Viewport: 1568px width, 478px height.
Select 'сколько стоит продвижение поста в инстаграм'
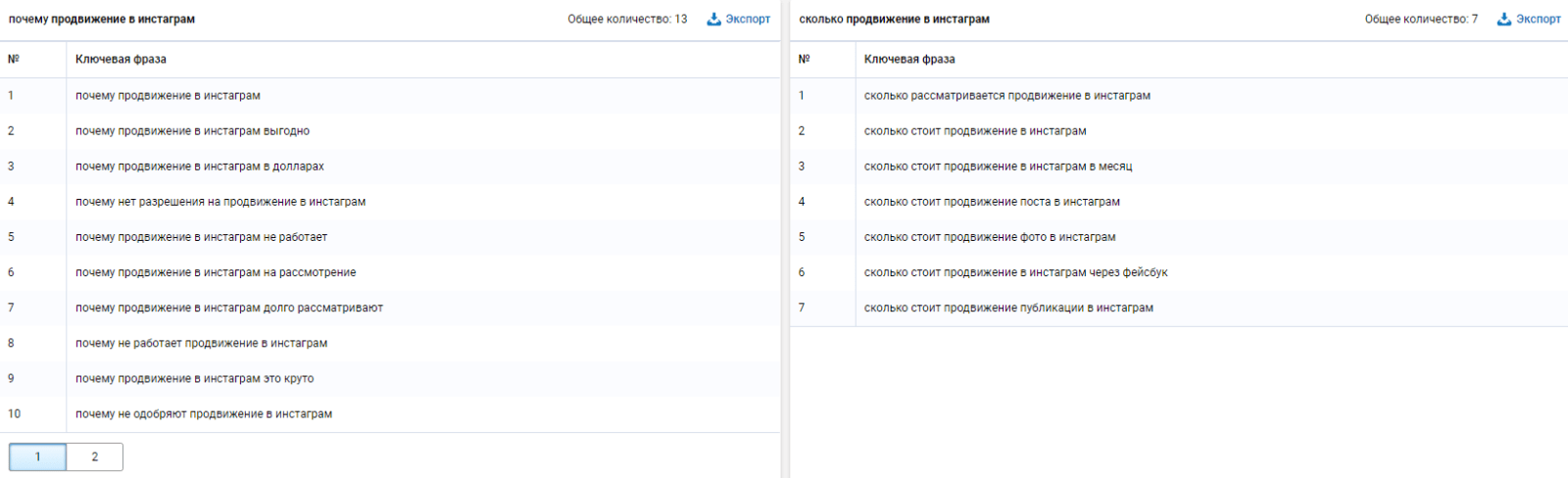pyautogui.click(x=992, y=201)
